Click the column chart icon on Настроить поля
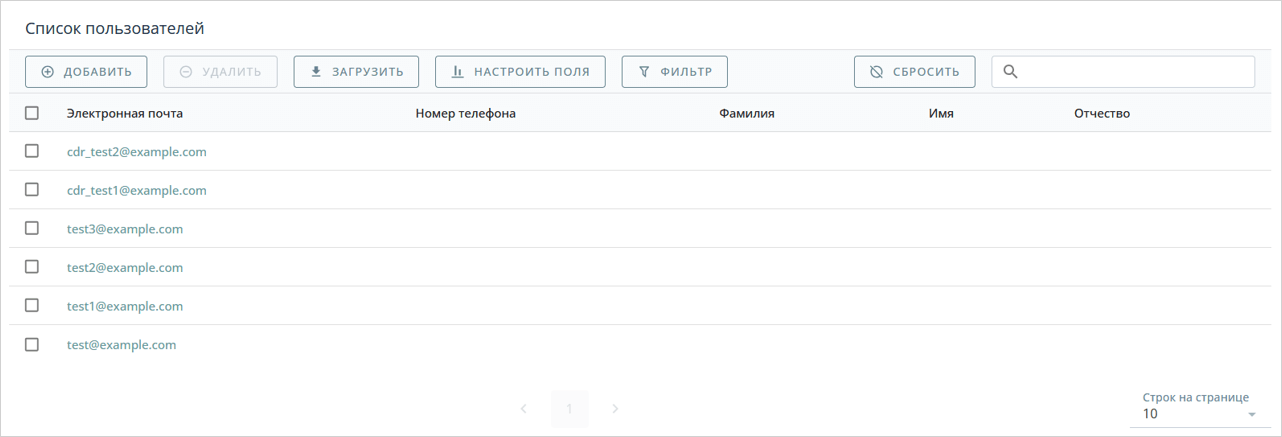1282x437 pixels. coord(457,72)
